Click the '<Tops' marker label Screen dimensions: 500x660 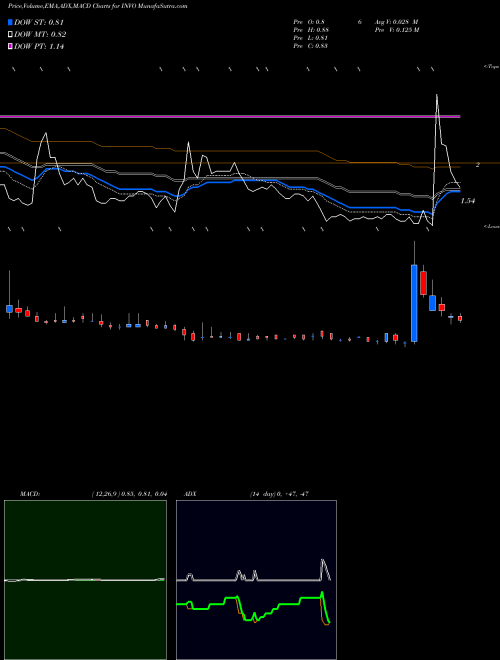coord(492,67)
